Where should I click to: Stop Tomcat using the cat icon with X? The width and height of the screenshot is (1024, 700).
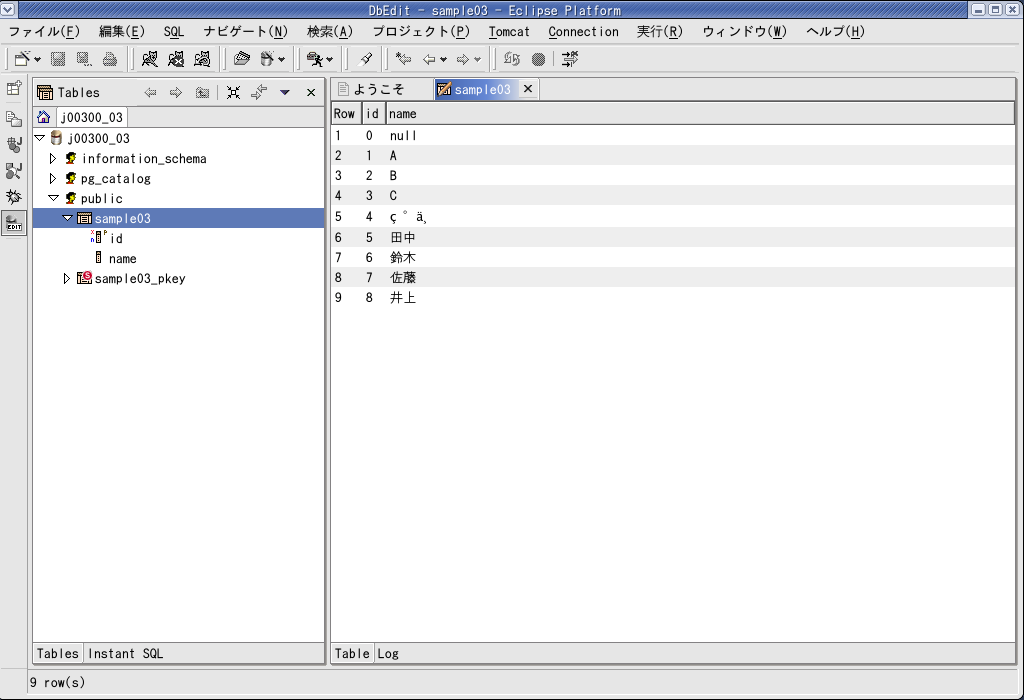coord(176,59)
